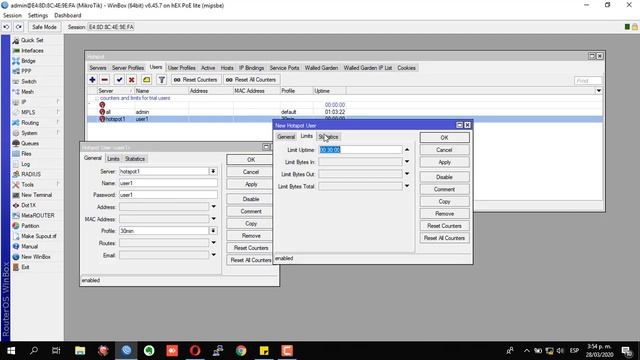Add a new hotspot user with the plus icon
This screenshot has height=360, width=640.
92,80
